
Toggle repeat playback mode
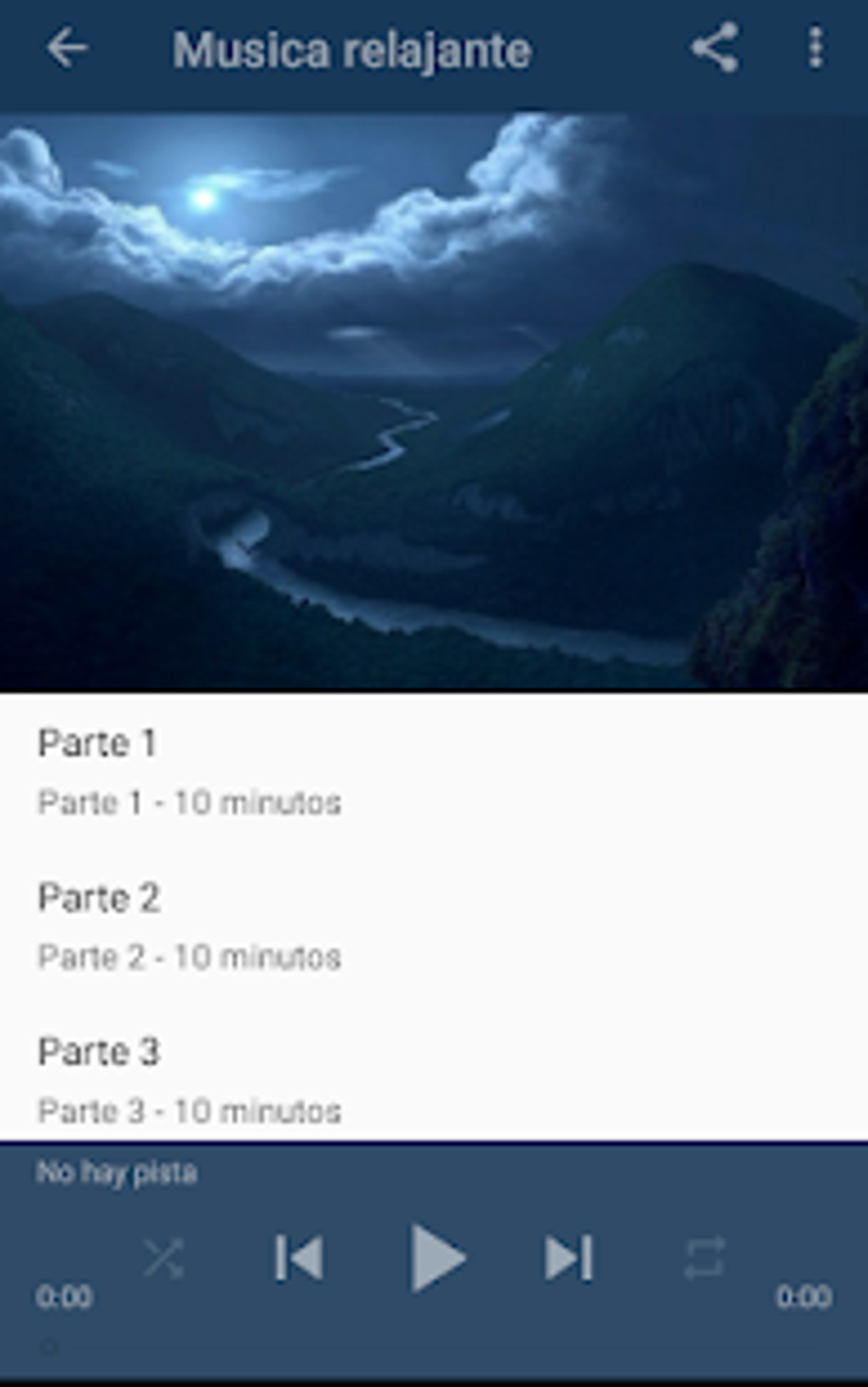point(705,1258)
